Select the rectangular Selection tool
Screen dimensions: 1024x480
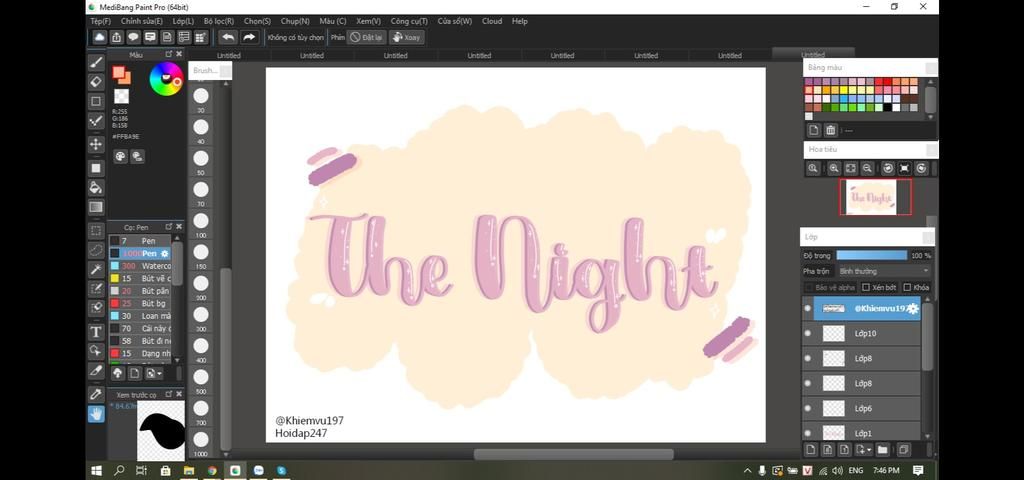pos(96,231)
